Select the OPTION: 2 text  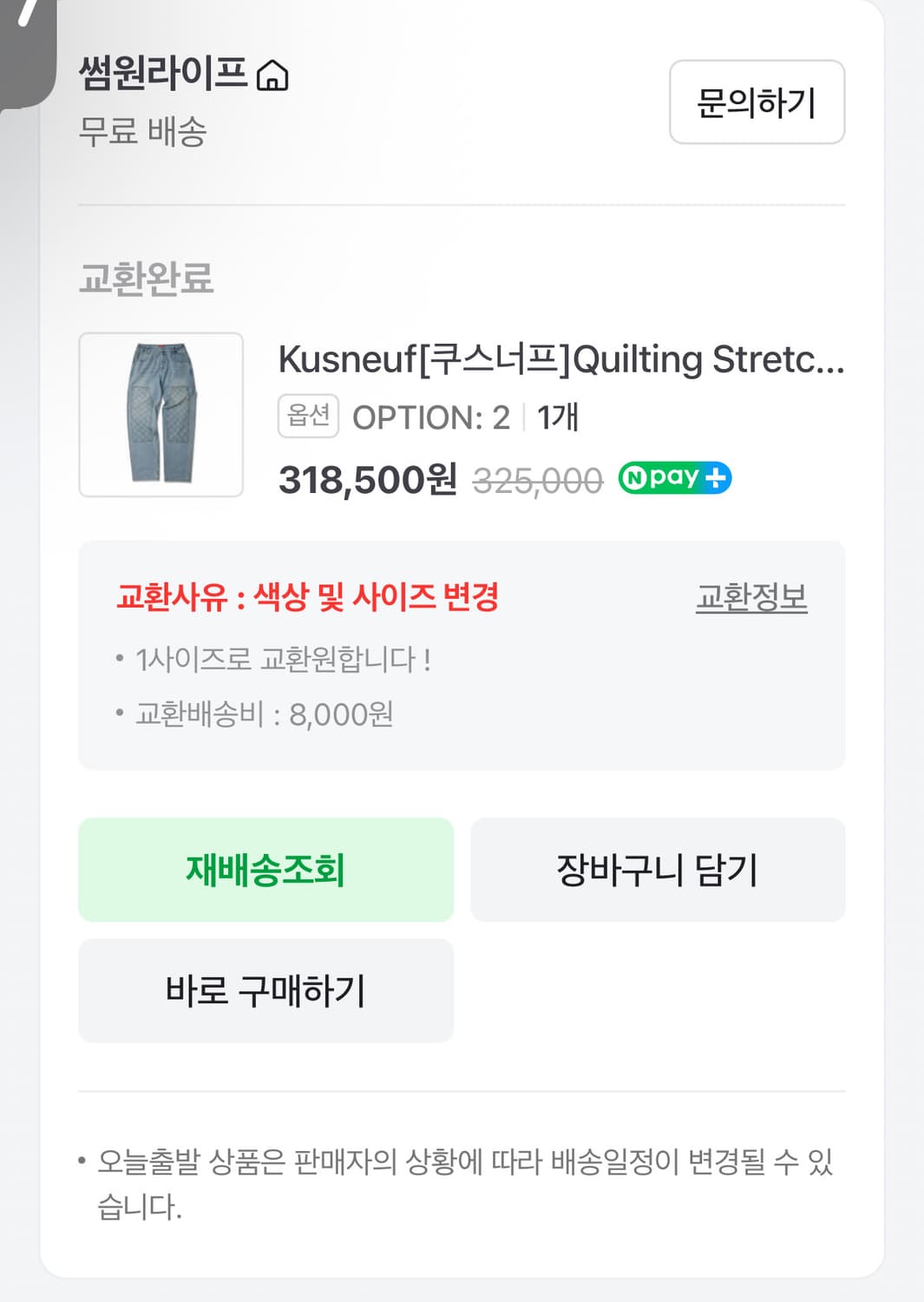430,418
